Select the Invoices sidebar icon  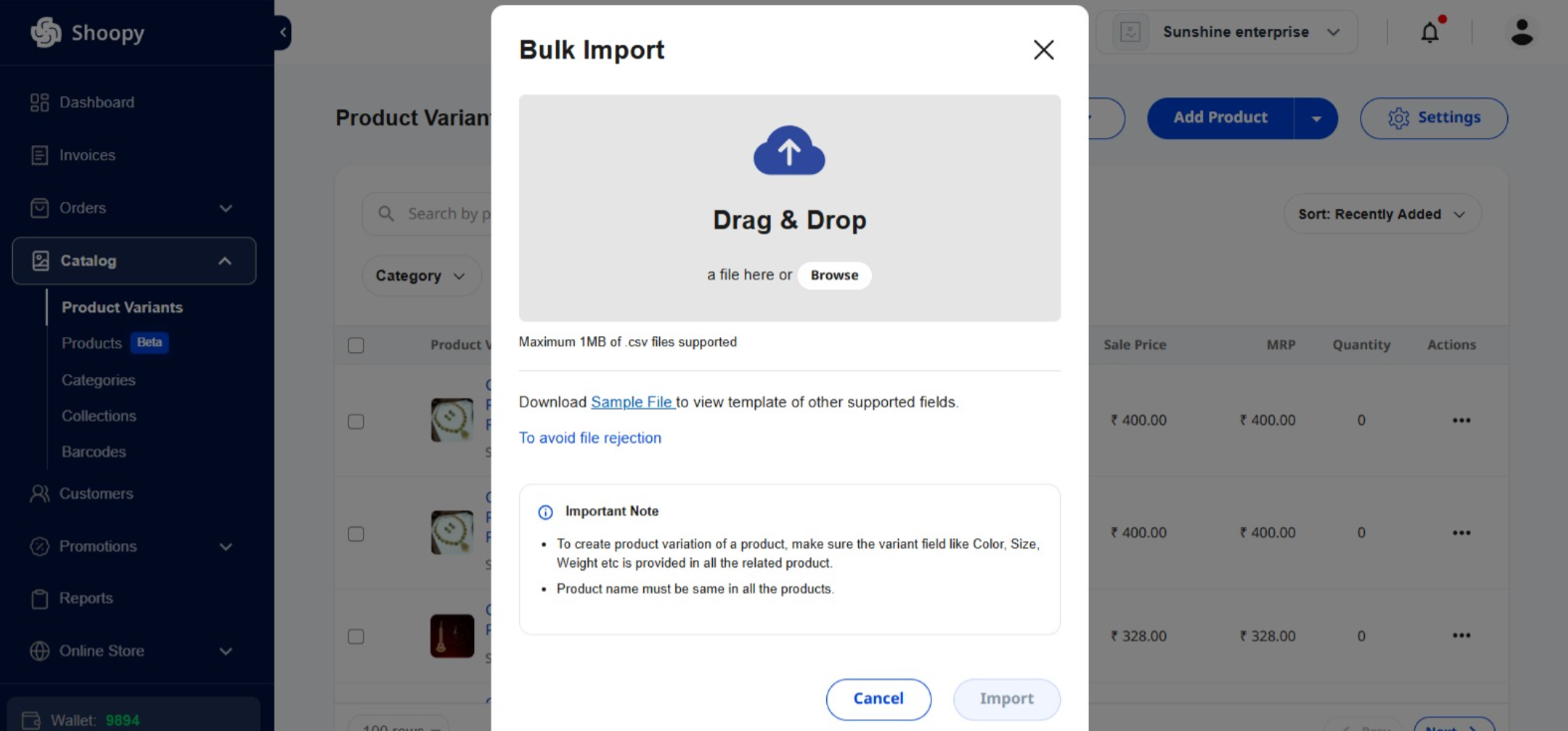coord(40,155)
